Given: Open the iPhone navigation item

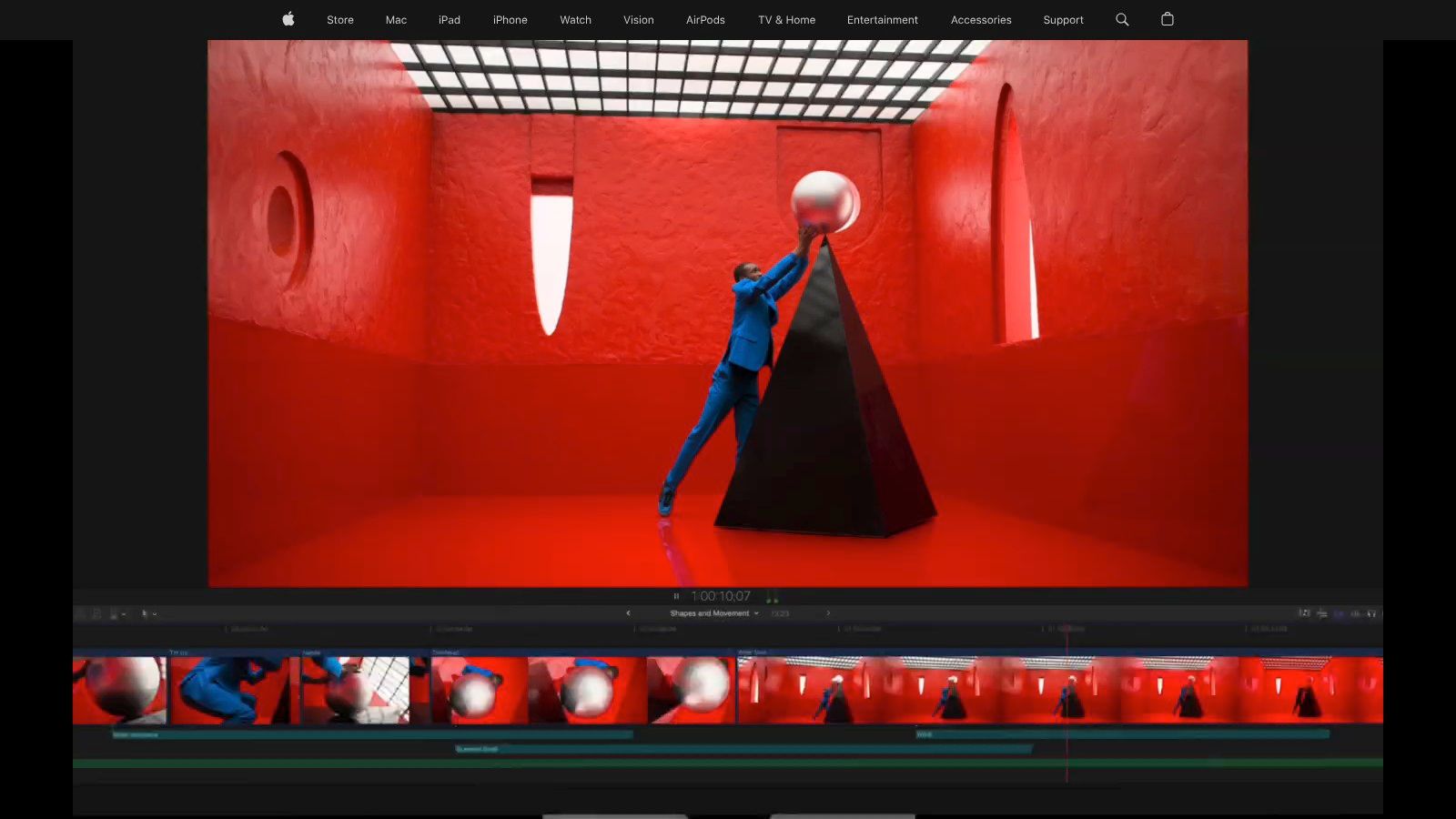Looking at the screenshot, I should [511, 19].
